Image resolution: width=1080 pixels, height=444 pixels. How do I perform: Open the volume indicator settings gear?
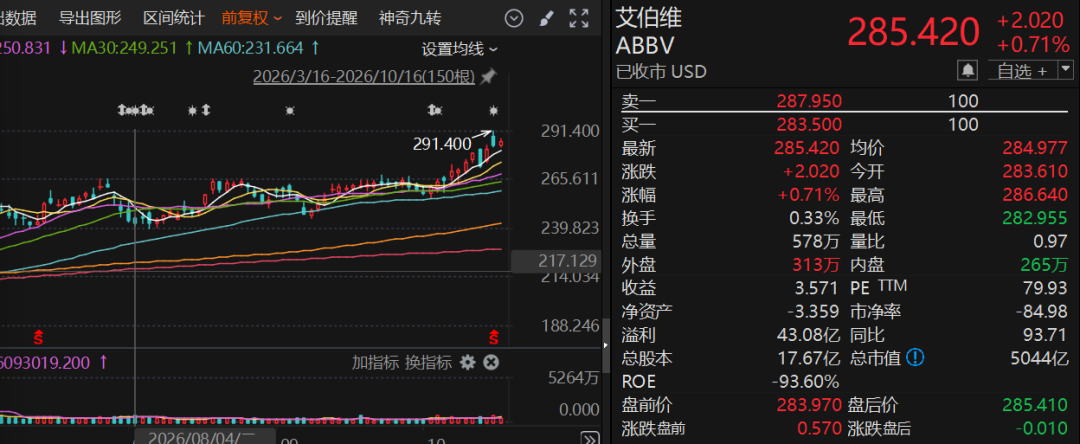tap(468, 362)
